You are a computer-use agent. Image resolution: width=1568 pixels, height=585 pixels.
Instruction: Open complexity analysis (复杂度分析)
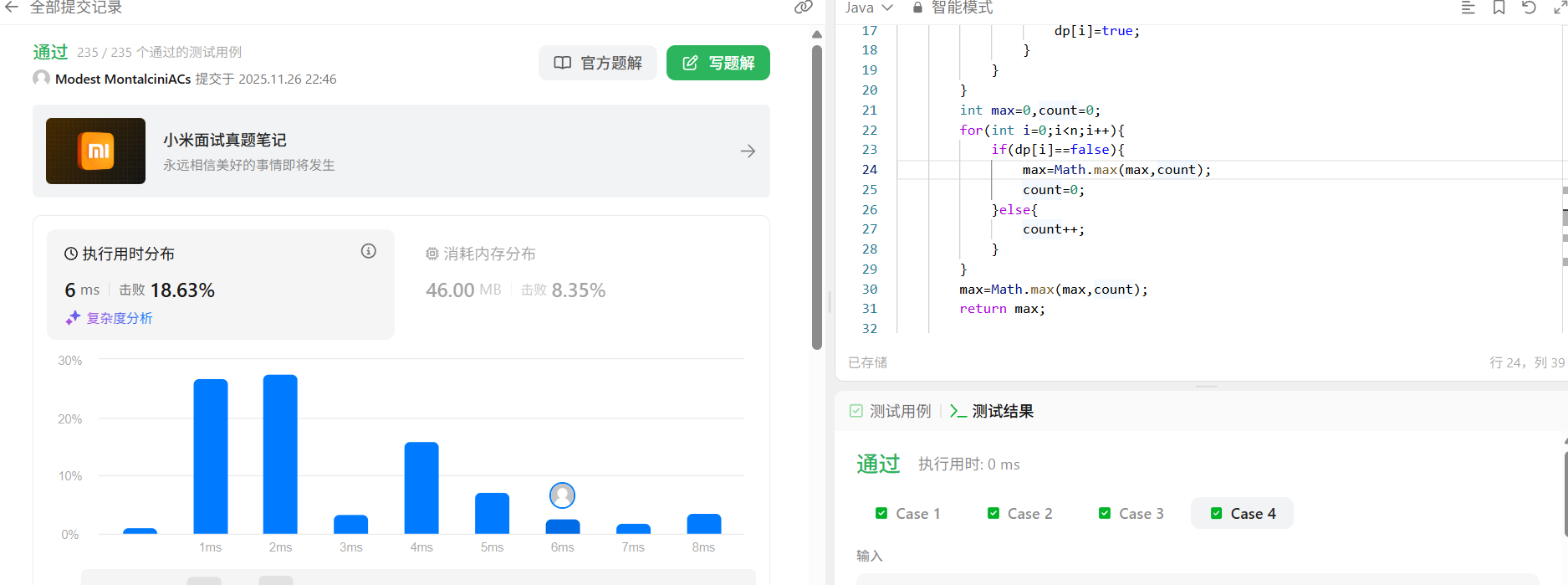pyautogui.click(x=110, y=318)
